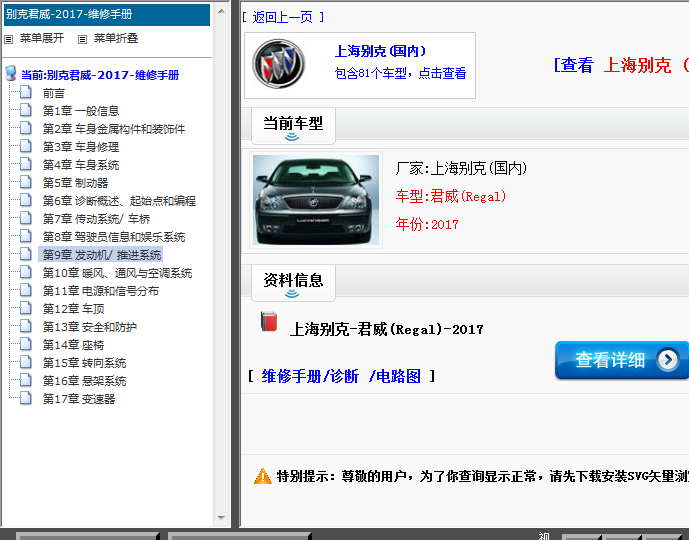Viewport: 689px width, 540px height.
Task: Click the page icon for 第4章 车身系统
Action: [26, 164]
